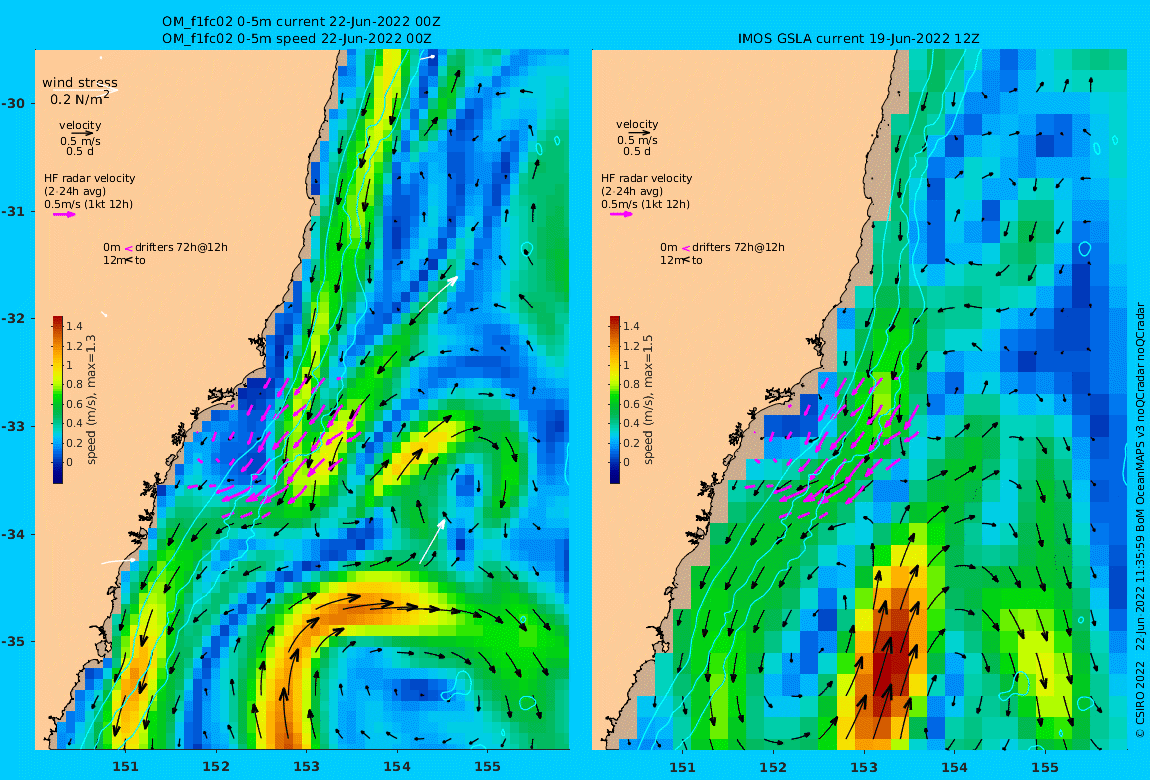Viewport: 1150px width, 780px height.
Task: Click '(2-24h avg)' text on IMOS GSLA map
Action: (x=632, y=191)
